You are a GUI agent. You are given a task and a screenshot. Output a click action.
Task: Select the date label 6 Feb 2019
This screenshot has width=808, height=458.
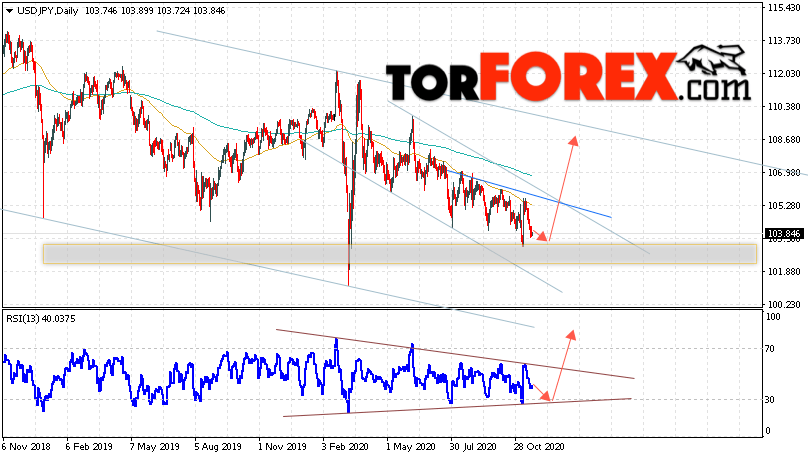pyautogui.click(x=89, y=446)
